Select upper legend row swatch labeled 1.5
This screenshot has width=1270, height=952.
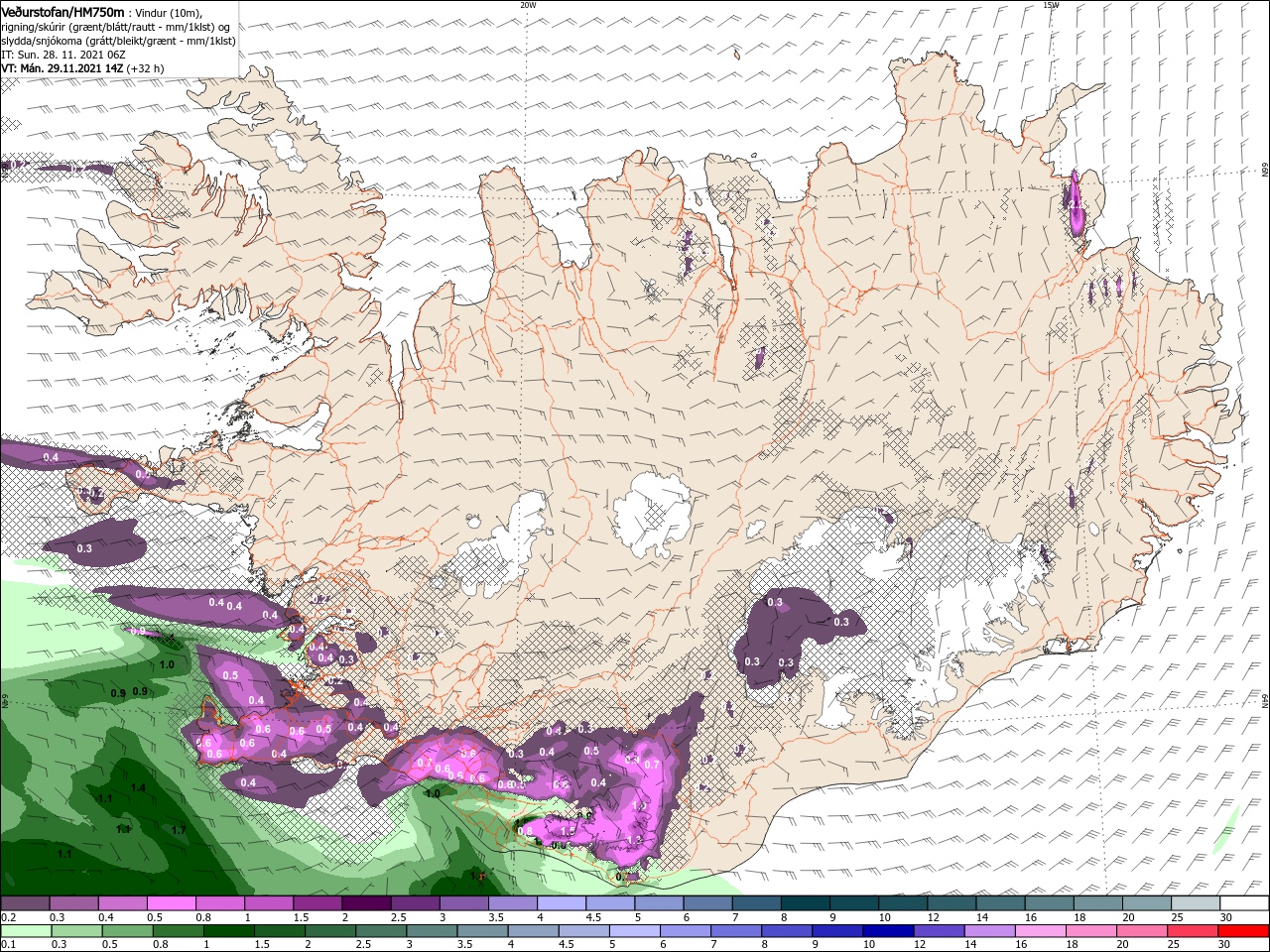click(x=317, y=903)
